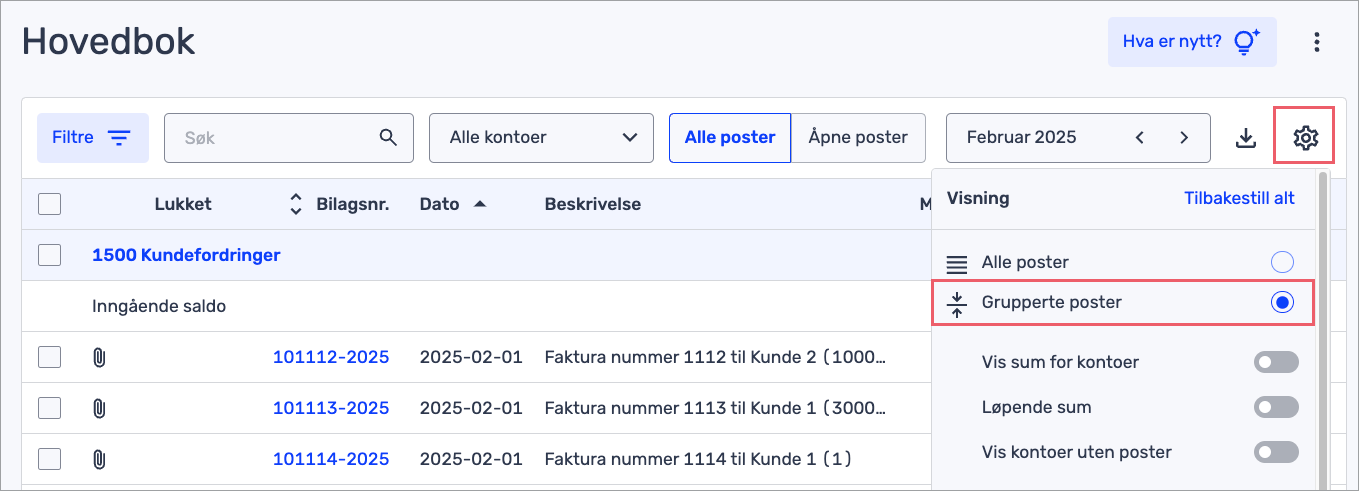Viewport: 1359px width, 491px height.
Task: Click the Visning panel vertical scrollbar
Action: (x=1324, y=330)
